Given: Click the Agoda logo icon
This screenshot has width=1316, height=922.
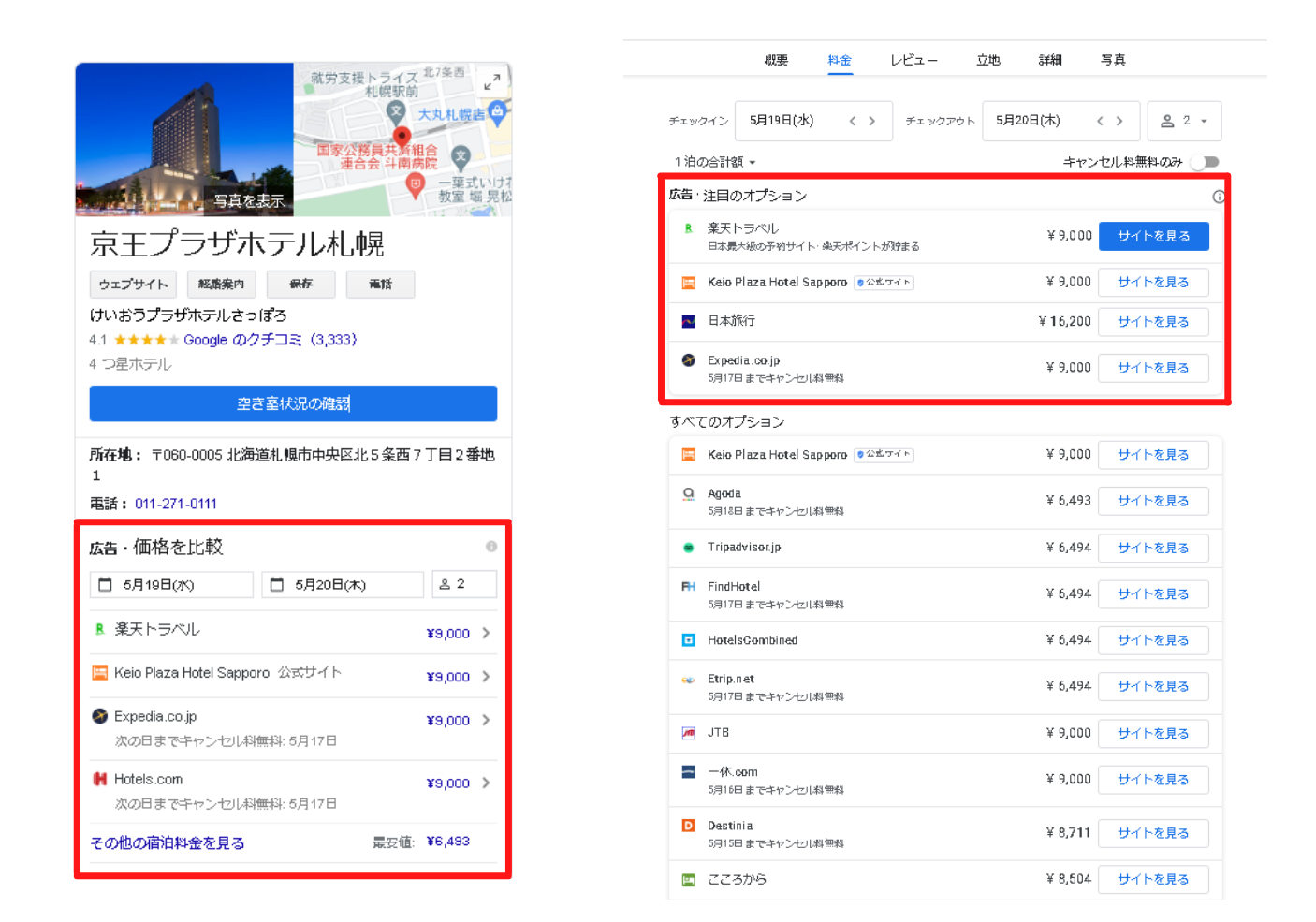Looking at the screenshot, I should click(688, 493).
